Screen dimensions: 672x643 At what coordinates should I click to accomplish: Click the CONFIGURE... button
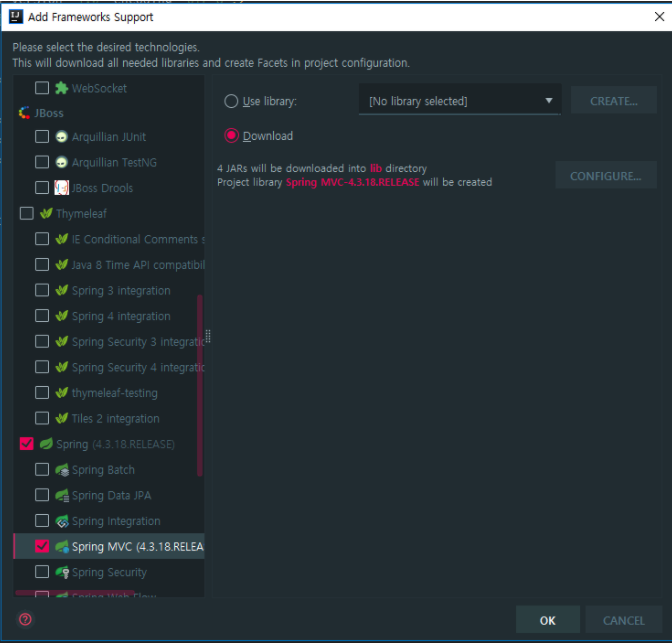(x=606, y=176)
